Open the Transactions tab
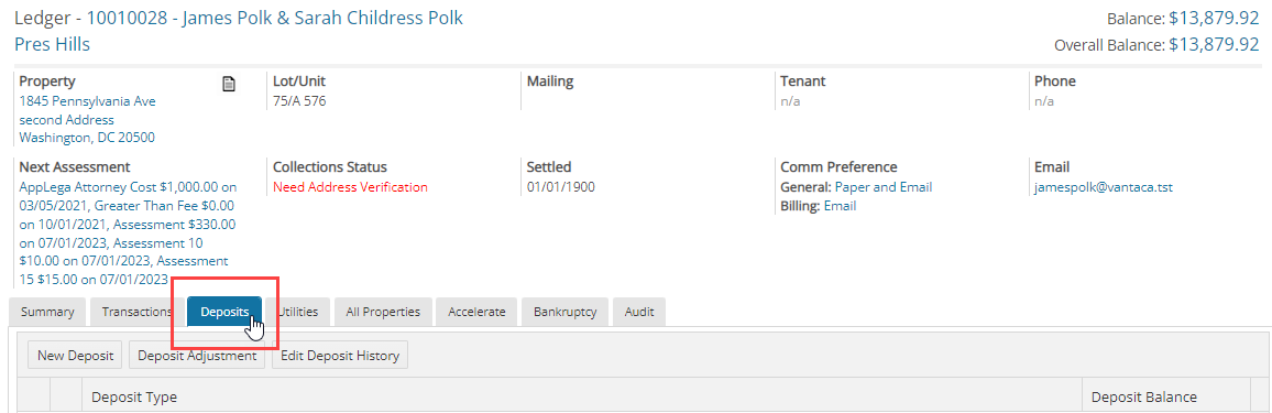The image size is (1272, 413). (137, 312)
